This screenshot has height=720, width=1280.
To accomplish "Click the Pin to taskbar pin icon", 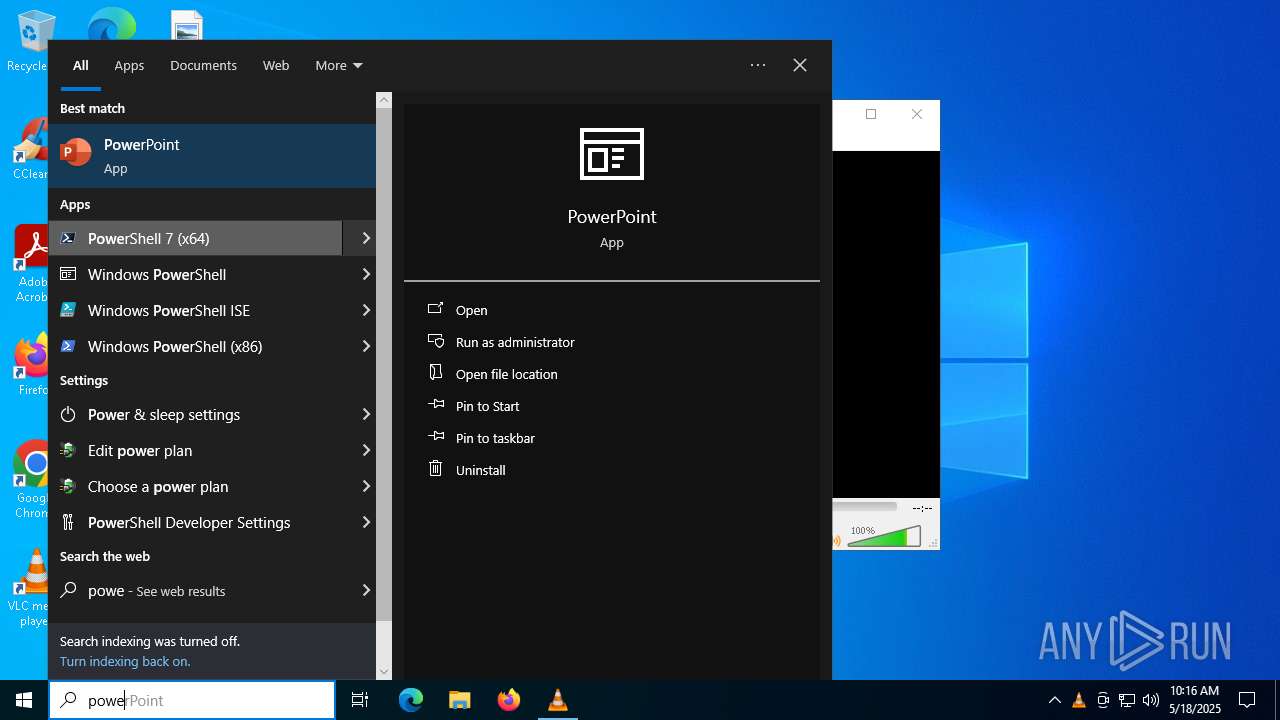I will pos(436,437).
